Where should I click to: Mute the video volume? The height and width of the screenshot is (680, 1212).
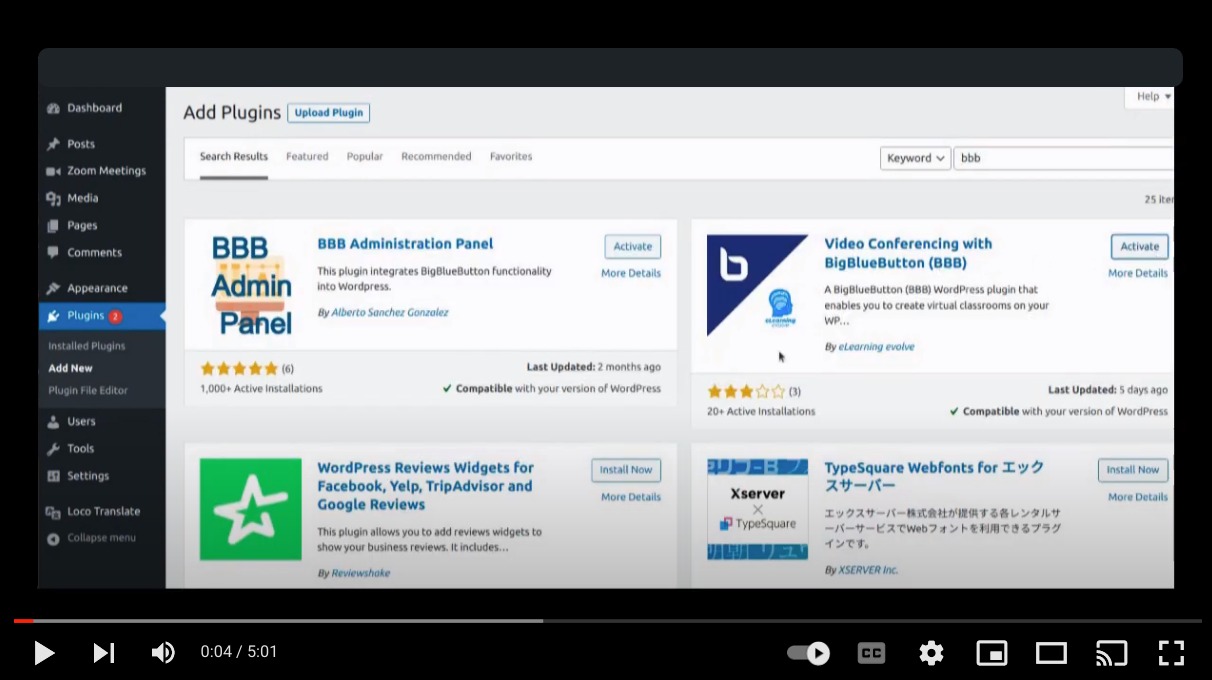point(163,653)
